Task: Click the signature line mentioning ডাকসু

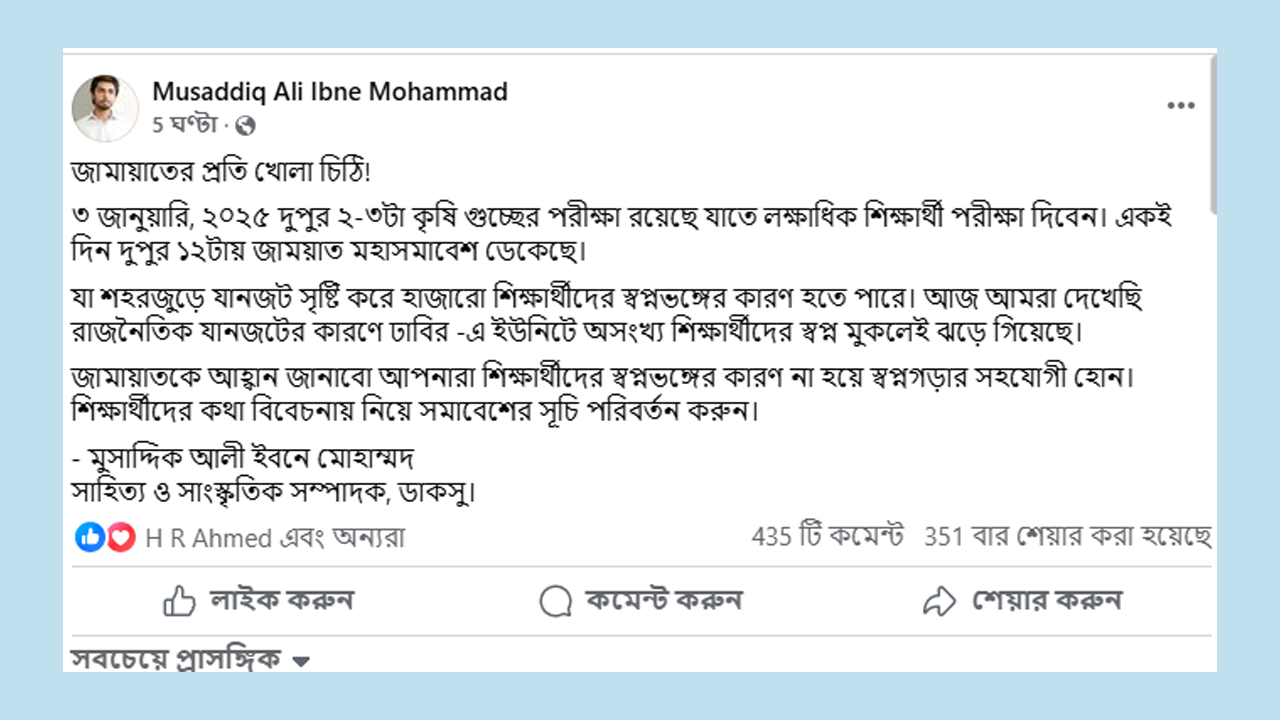Action: (272, 493)
